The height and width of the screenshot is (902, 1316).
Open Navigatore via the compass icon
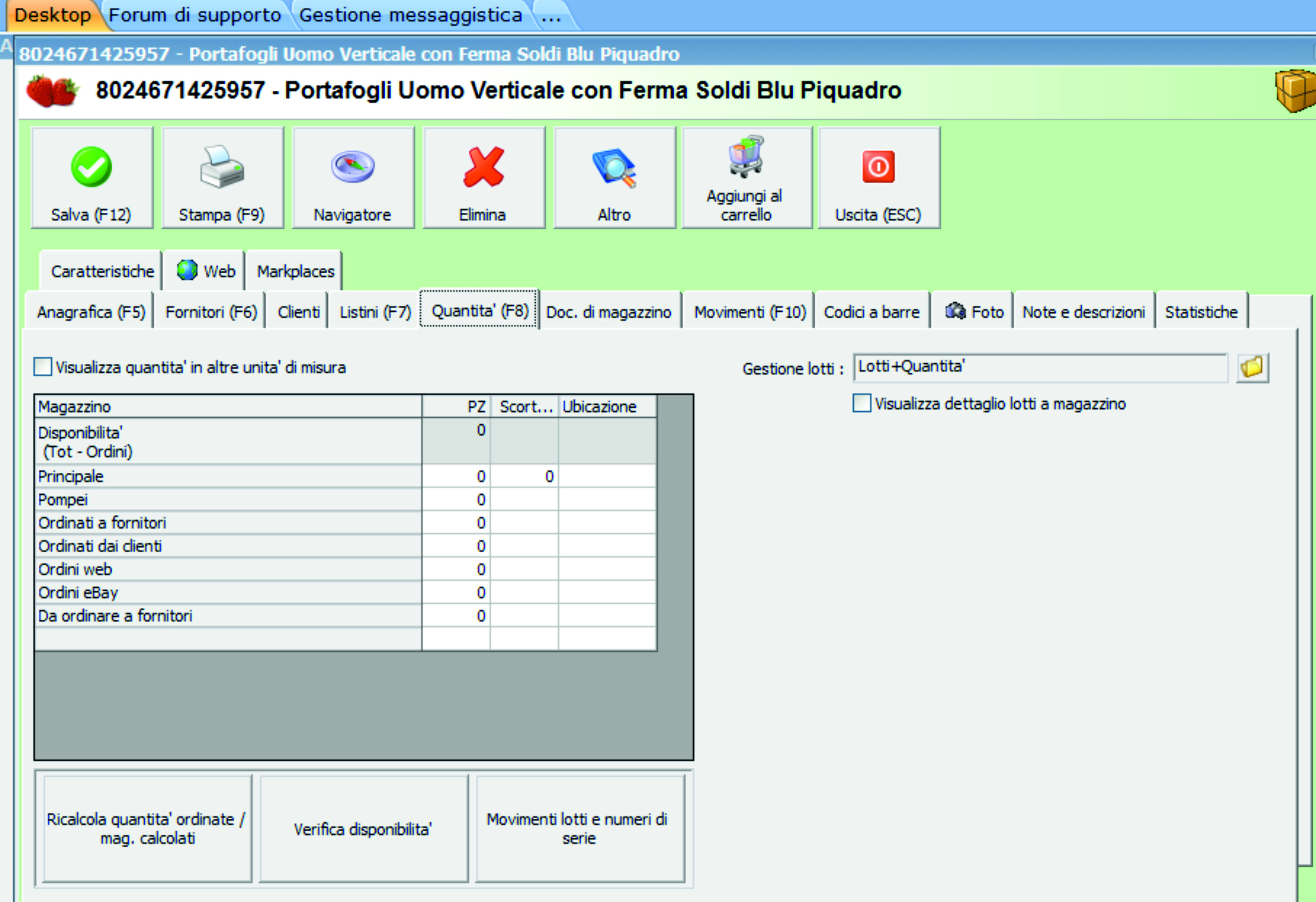[352, 166]
